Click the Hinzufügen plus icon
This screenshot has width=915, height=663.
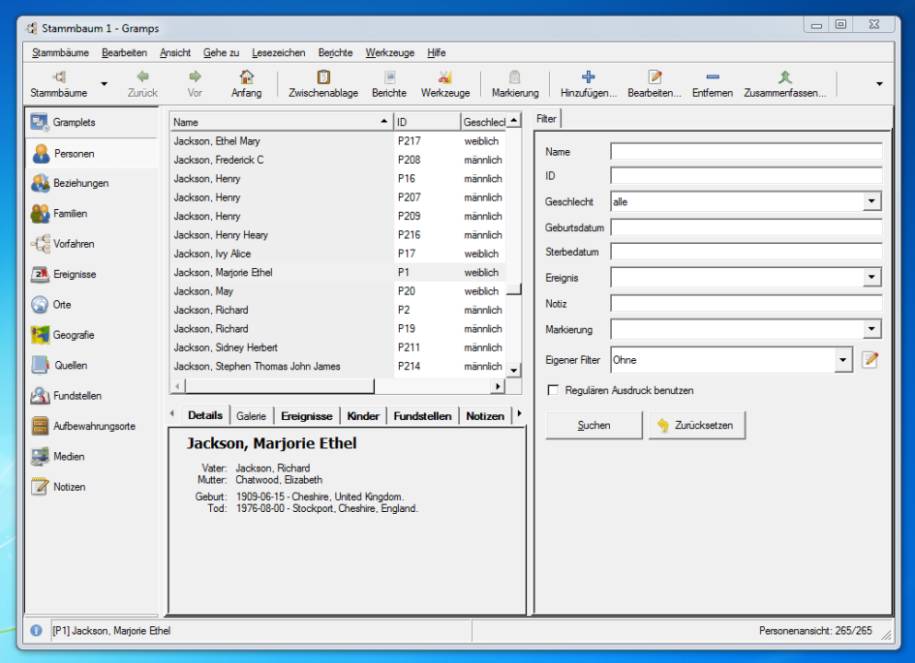[588, 77]
